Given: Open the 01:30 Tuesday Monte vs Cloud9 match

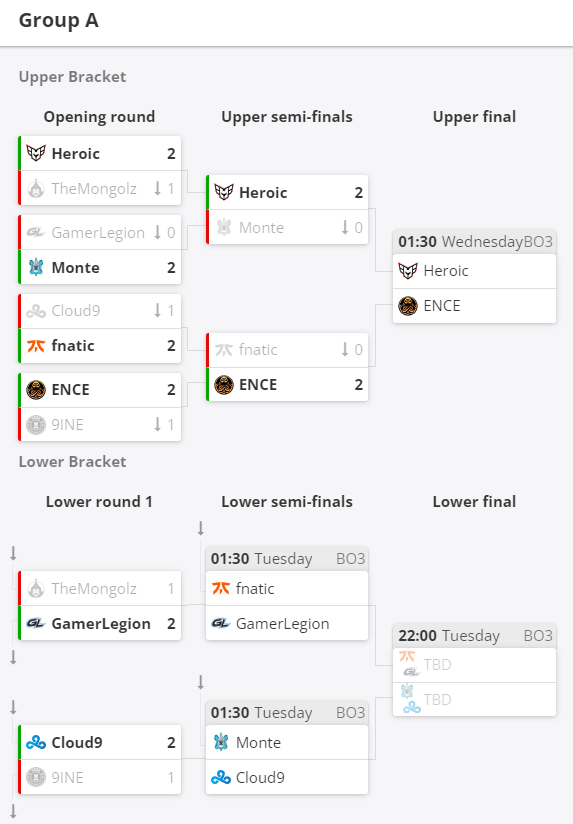Looking at the screenshot, I should click(287, 747).
